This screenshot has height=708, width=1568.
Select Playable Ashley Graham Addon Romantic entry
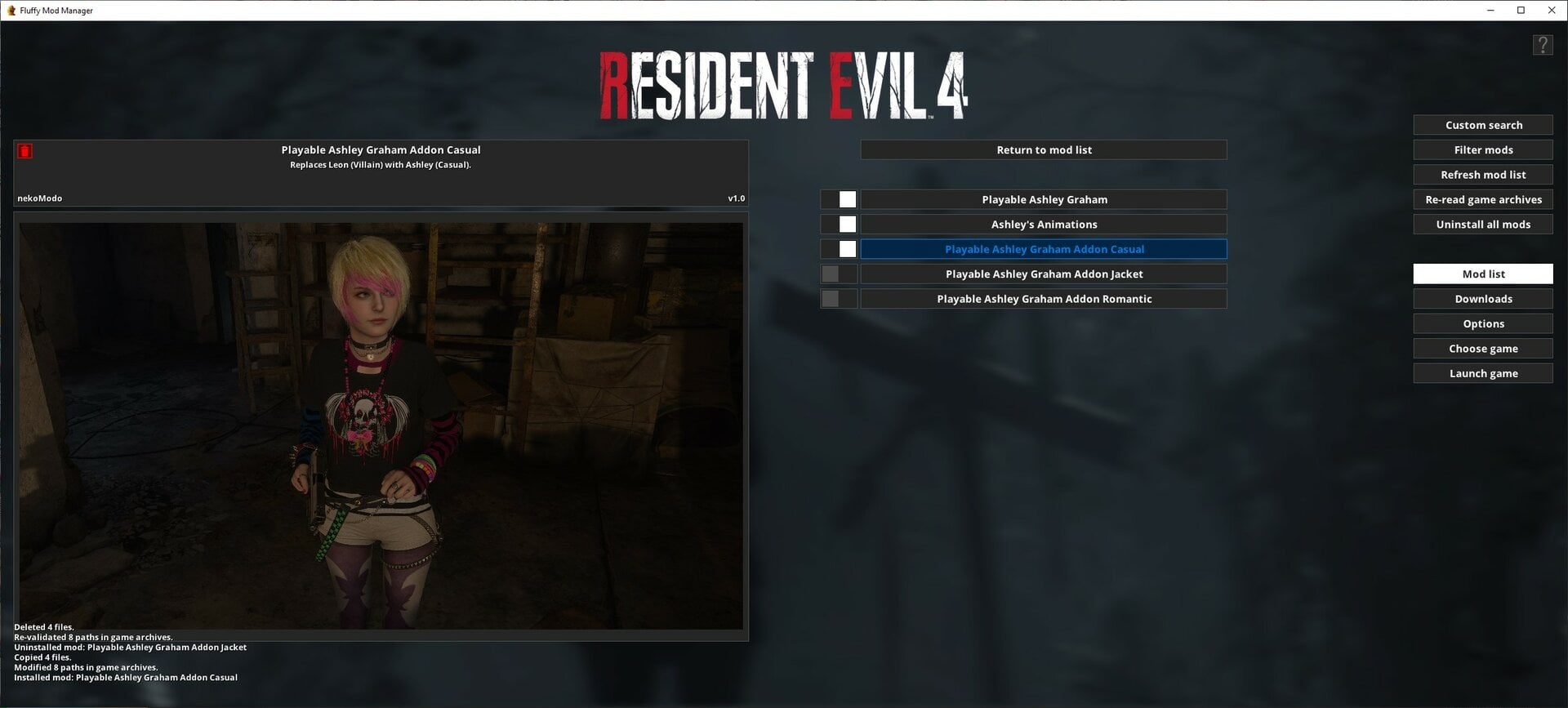click(1044, 299)
